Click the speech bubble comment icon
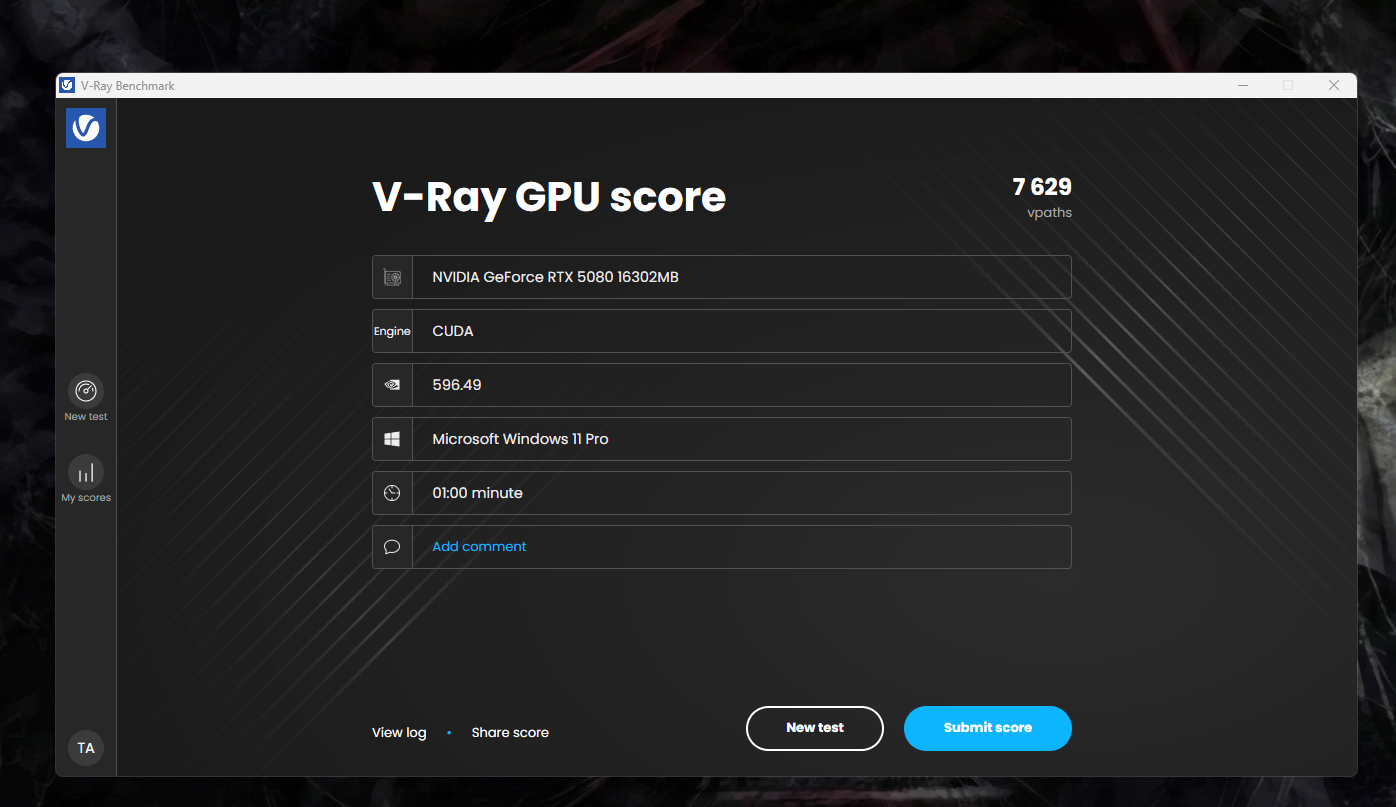 click(x=392, y=547)
